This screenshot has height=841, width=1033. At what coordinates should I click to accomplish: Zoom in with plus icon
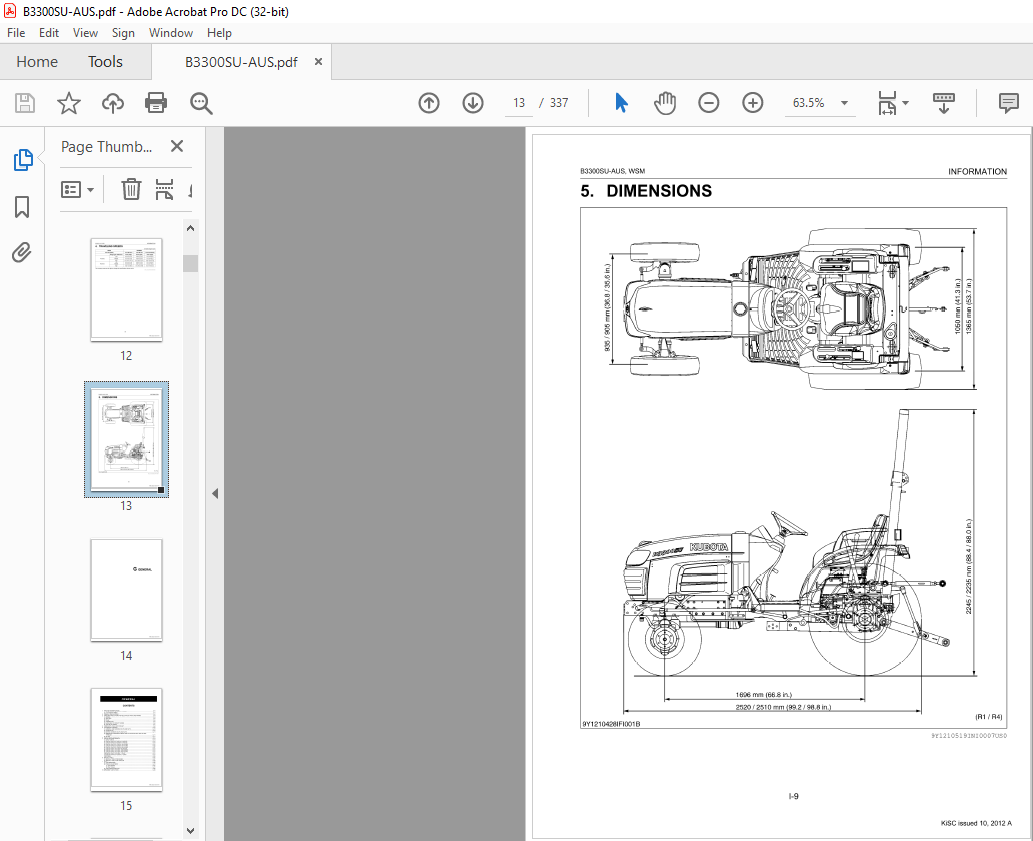pos(752,103)
